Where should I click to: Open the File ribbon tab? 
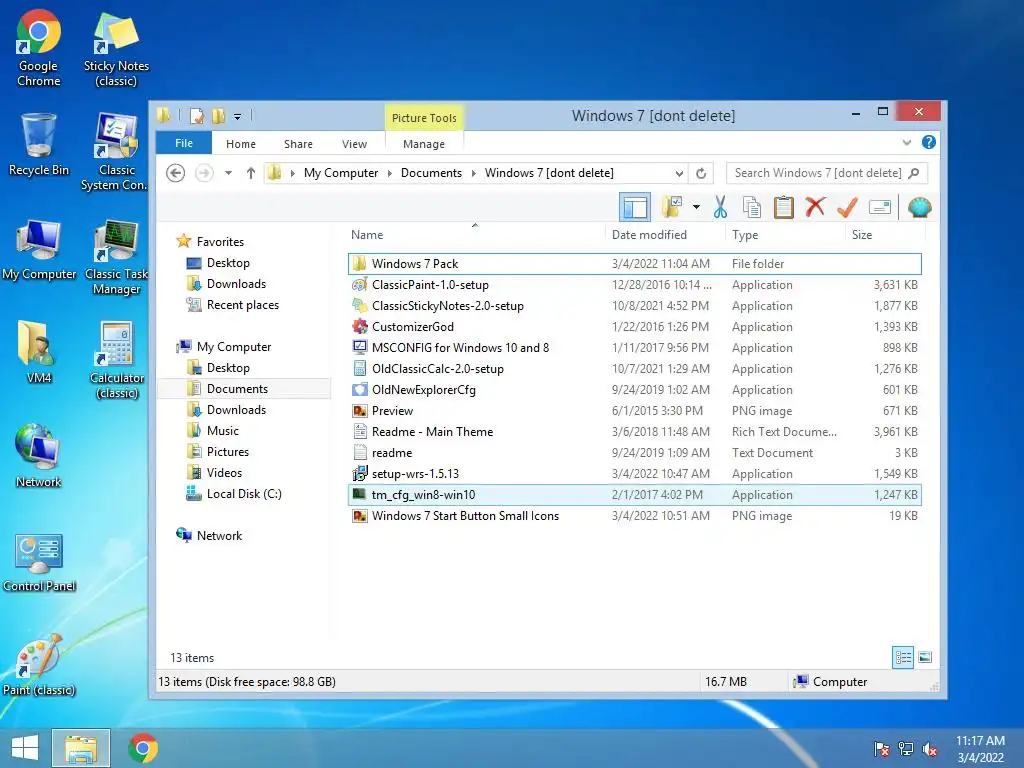click(x=184, y=143)
